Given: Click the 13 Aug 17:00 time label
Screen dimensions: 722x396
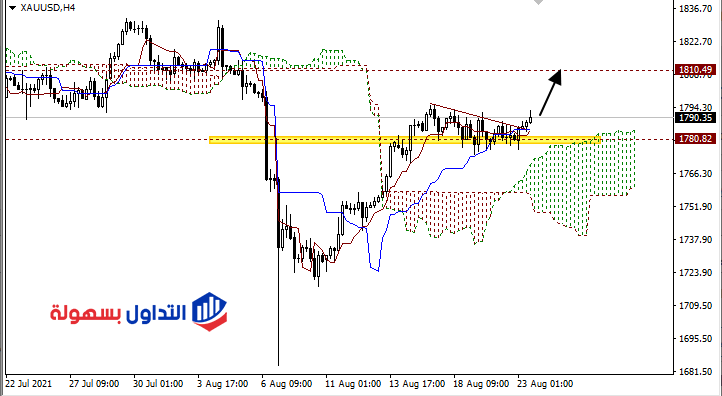Looking at the screenshot, I should [417, 384].
